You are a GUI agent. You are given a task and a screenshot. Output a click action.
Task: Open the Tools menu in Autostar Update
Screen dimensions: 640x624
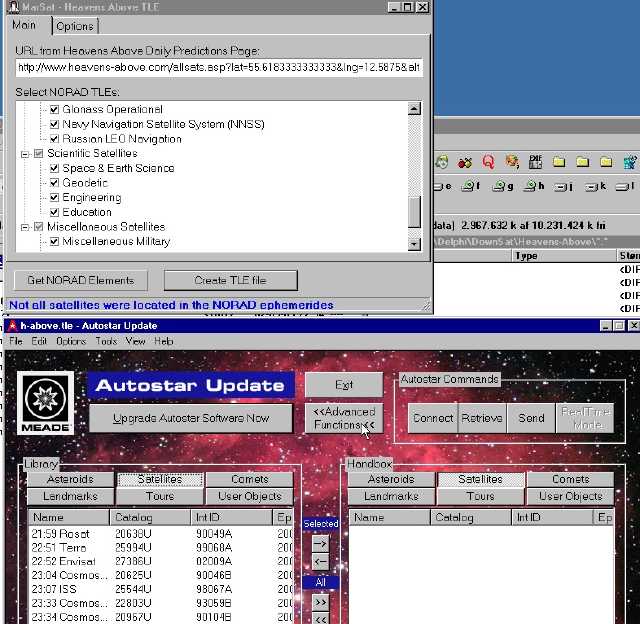coord(106,341)
